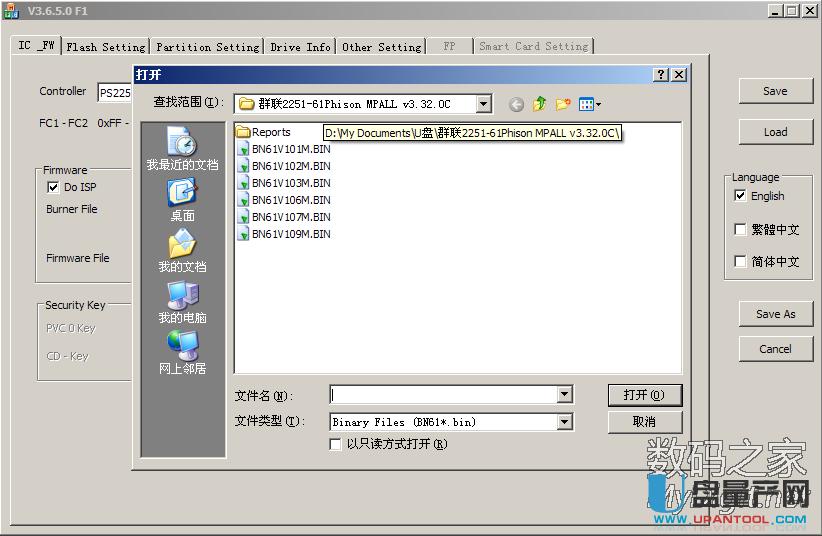This screenshot has height=536, width=822.
Task: Select the BN61V109M.BIN file
Action: click(290, 234)
